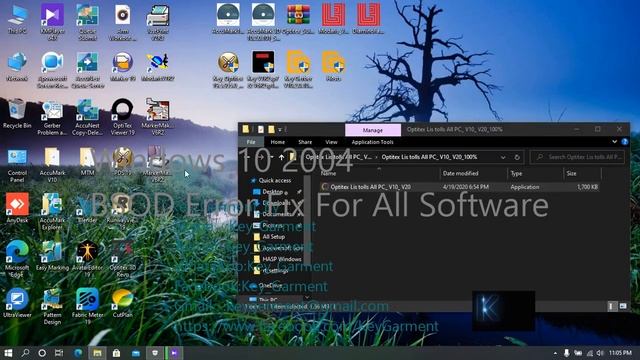Open Control Panel desktop icon

(17, 165)
